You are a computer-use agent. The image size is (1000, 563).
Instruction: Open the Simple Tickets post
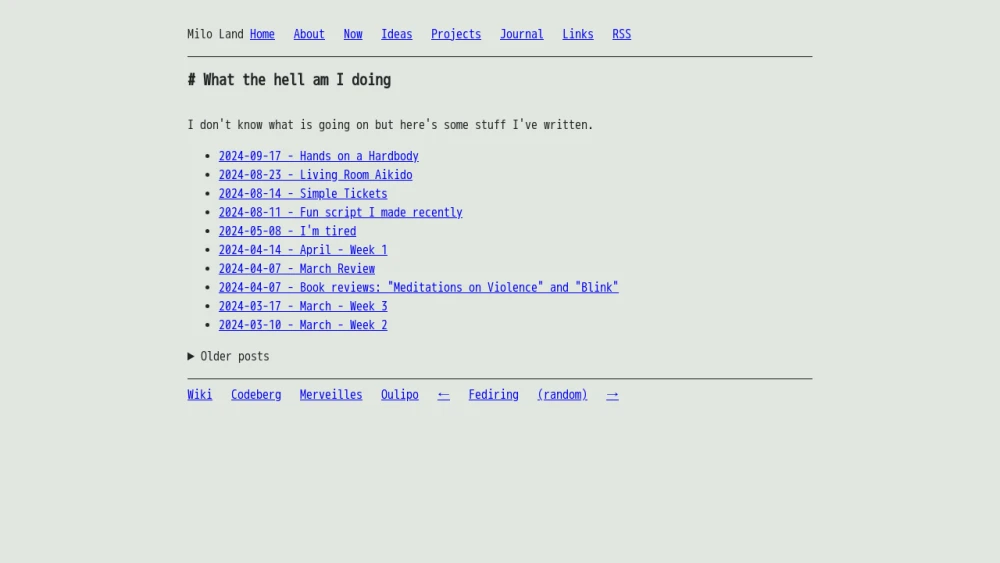coord(303,194)
